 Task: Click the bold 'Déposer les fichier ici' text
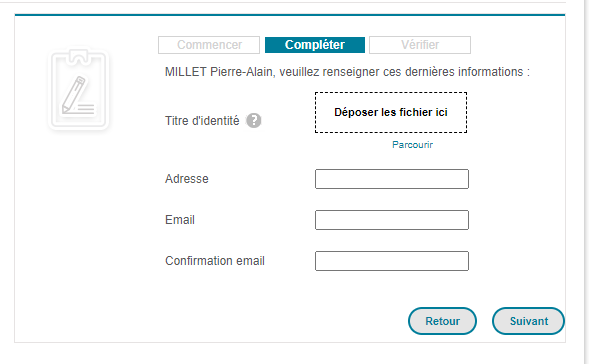point(391,112)
